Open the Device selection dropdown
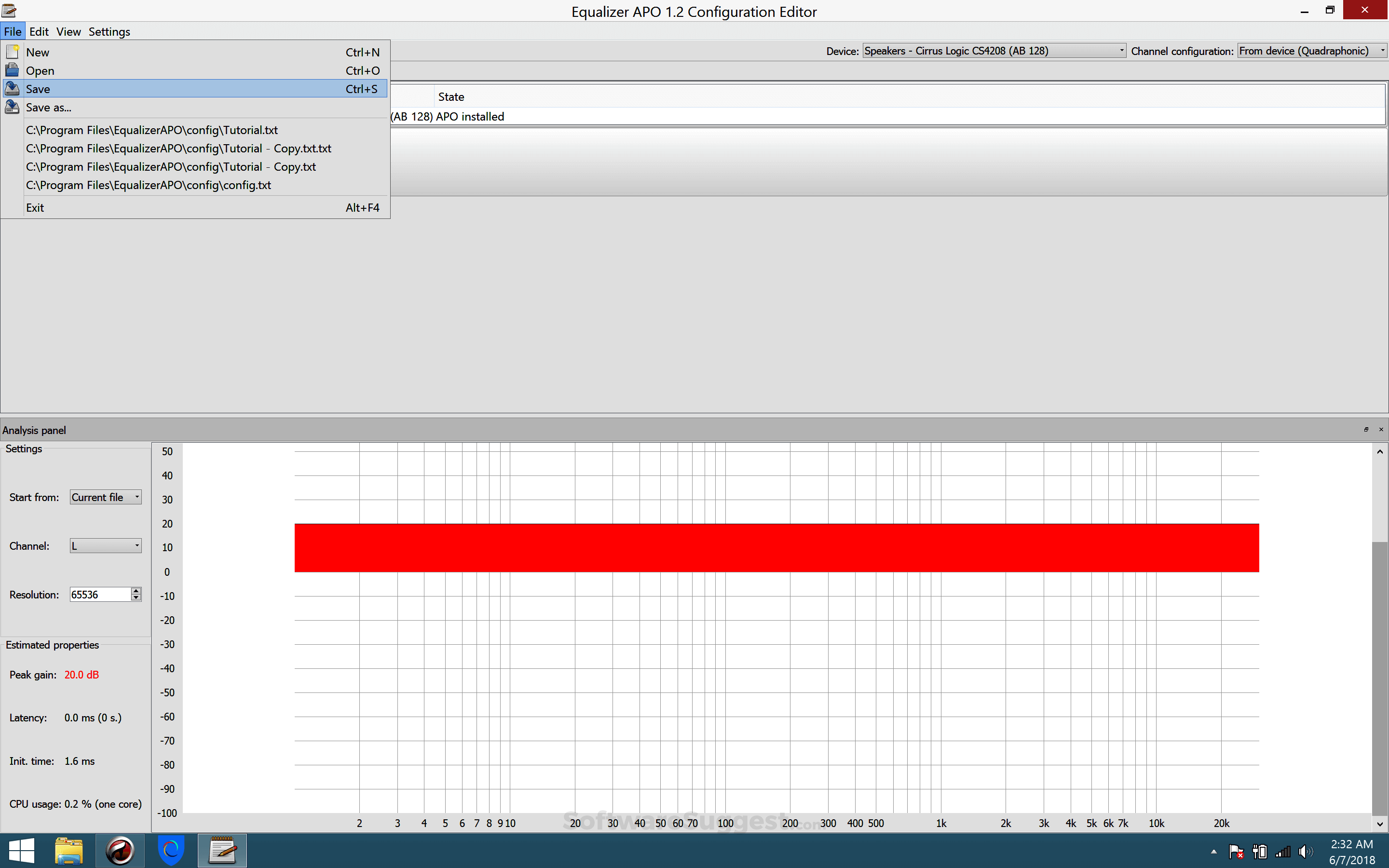Viewport: 1389px width, 868px height. 1121,51
